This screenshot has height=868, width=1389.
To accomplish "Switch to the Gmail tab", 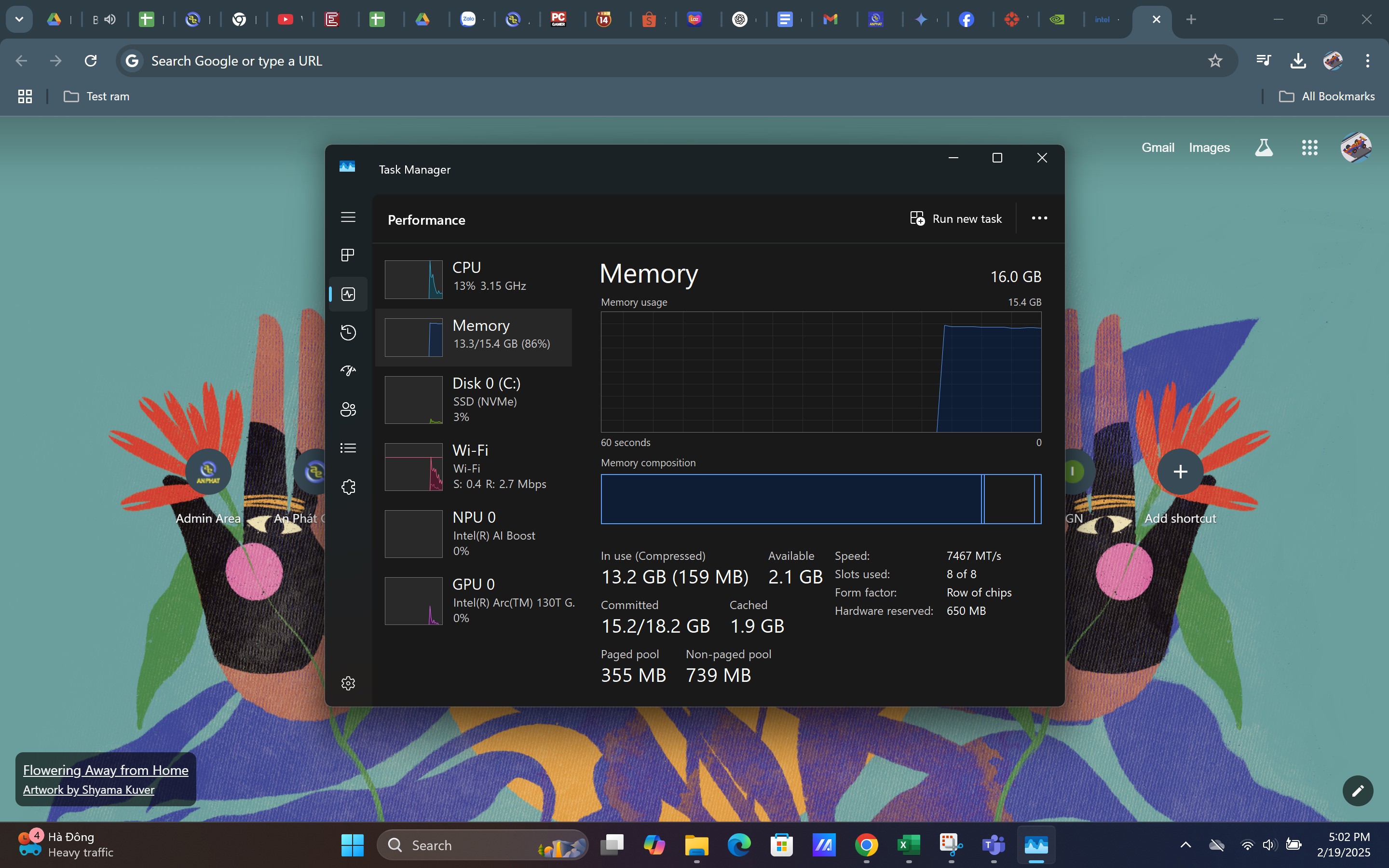I will pyautogui.click(x=830, y=19).
